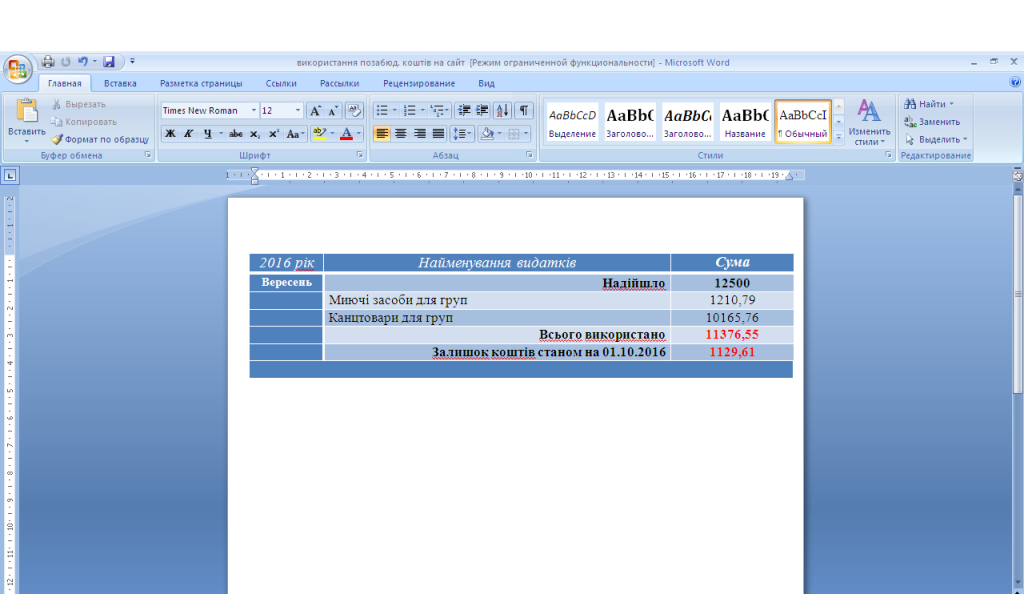Click the Save icon in quick access toolbar

point(109,62)
